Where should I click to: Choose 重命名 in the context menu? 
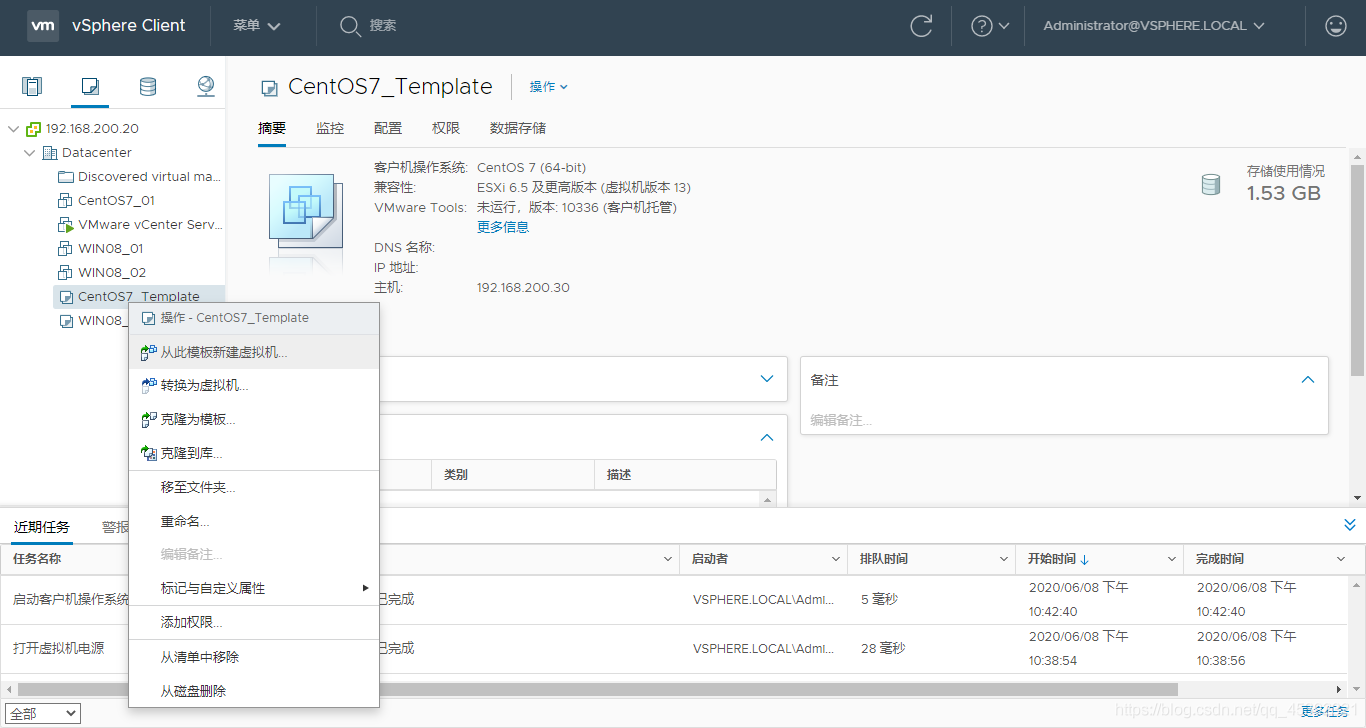point(254,521)
